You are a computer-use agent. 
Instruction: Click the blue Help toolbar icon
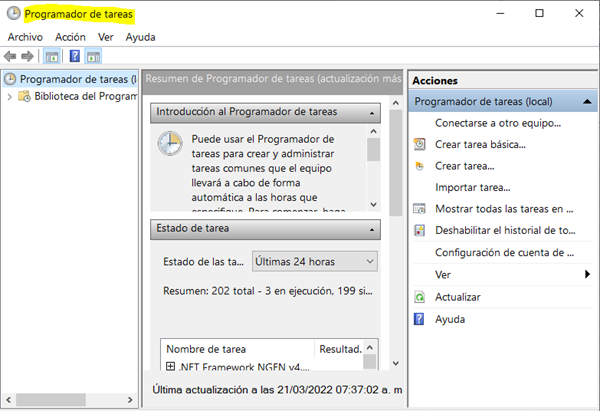click(x=75, y=56)
